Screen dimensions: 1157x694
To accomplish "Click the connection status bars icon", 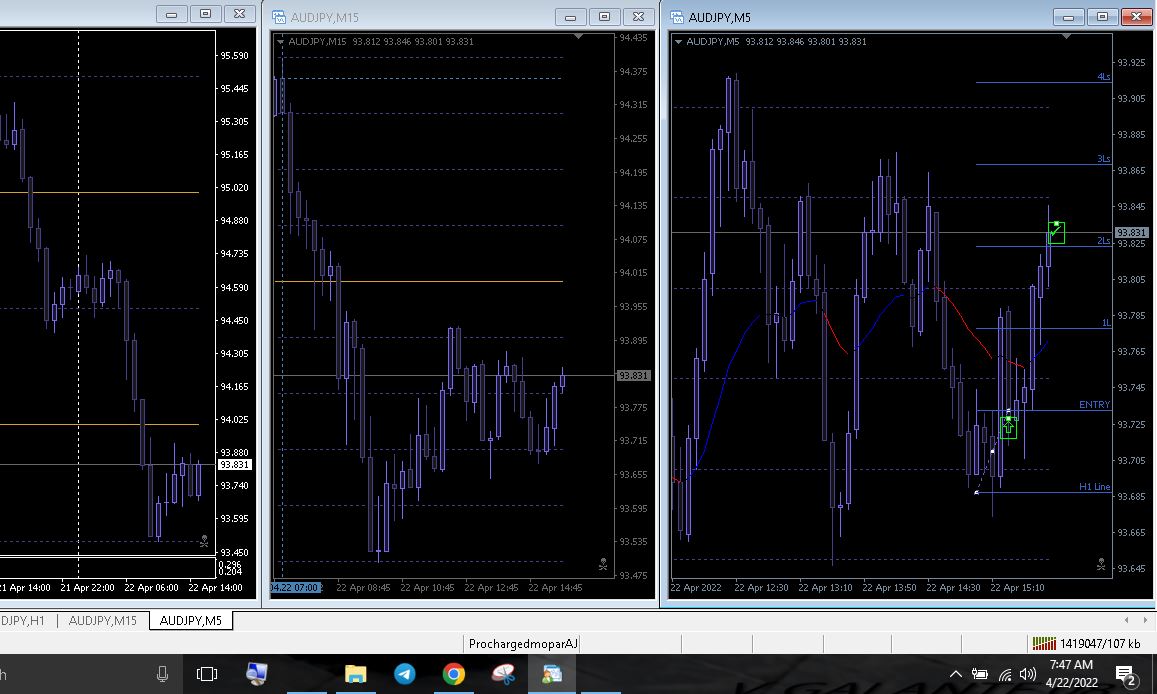I will (x=1044, y=644).
